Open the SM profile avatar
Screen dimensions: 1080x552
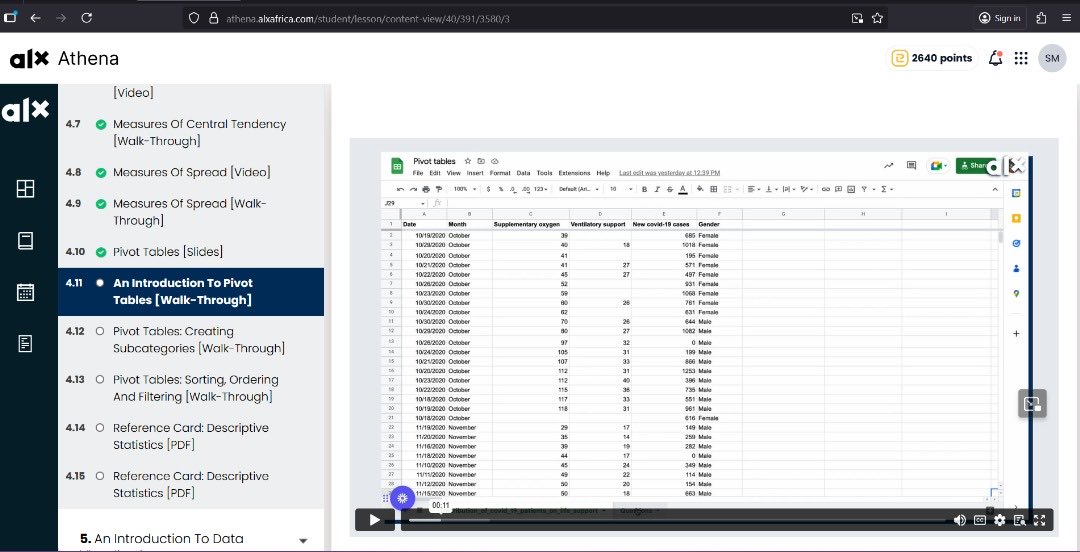[x=1052, y=59]
